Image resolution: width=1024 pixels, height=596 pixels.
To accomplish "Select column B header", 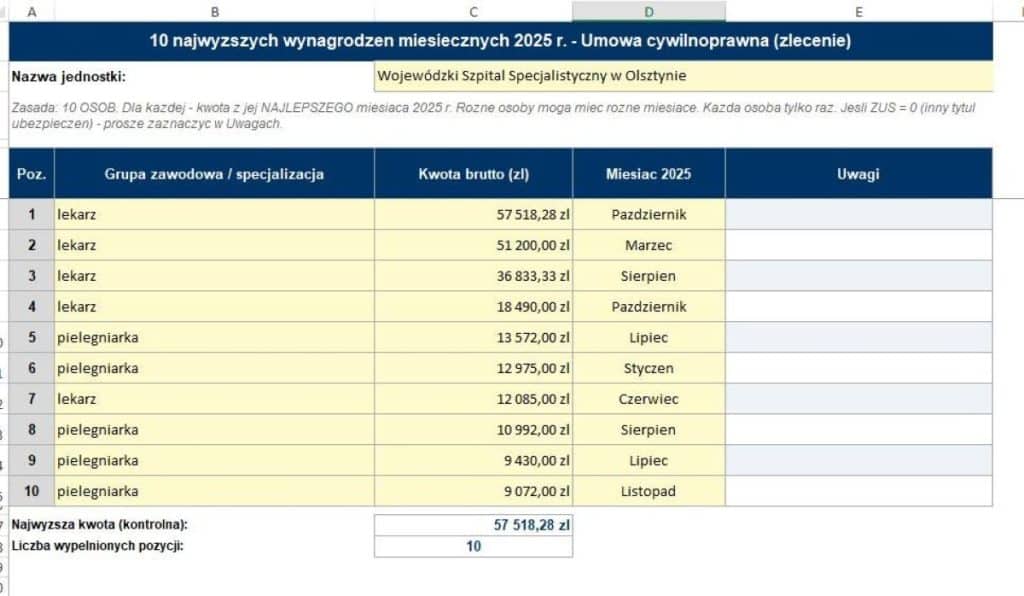I will tap(214, 11).
